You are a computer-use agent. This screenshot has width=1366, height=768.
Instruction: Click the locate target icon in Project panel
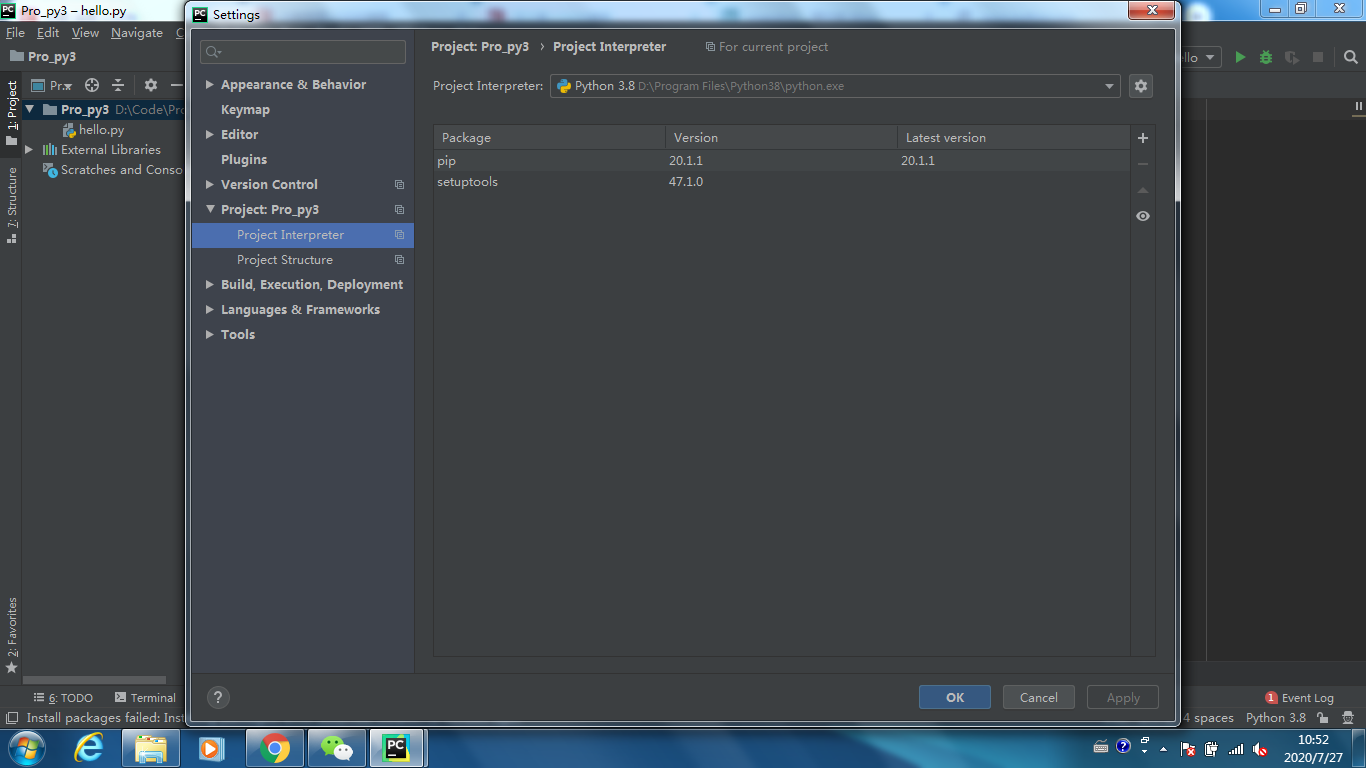(x=92, y=86)
